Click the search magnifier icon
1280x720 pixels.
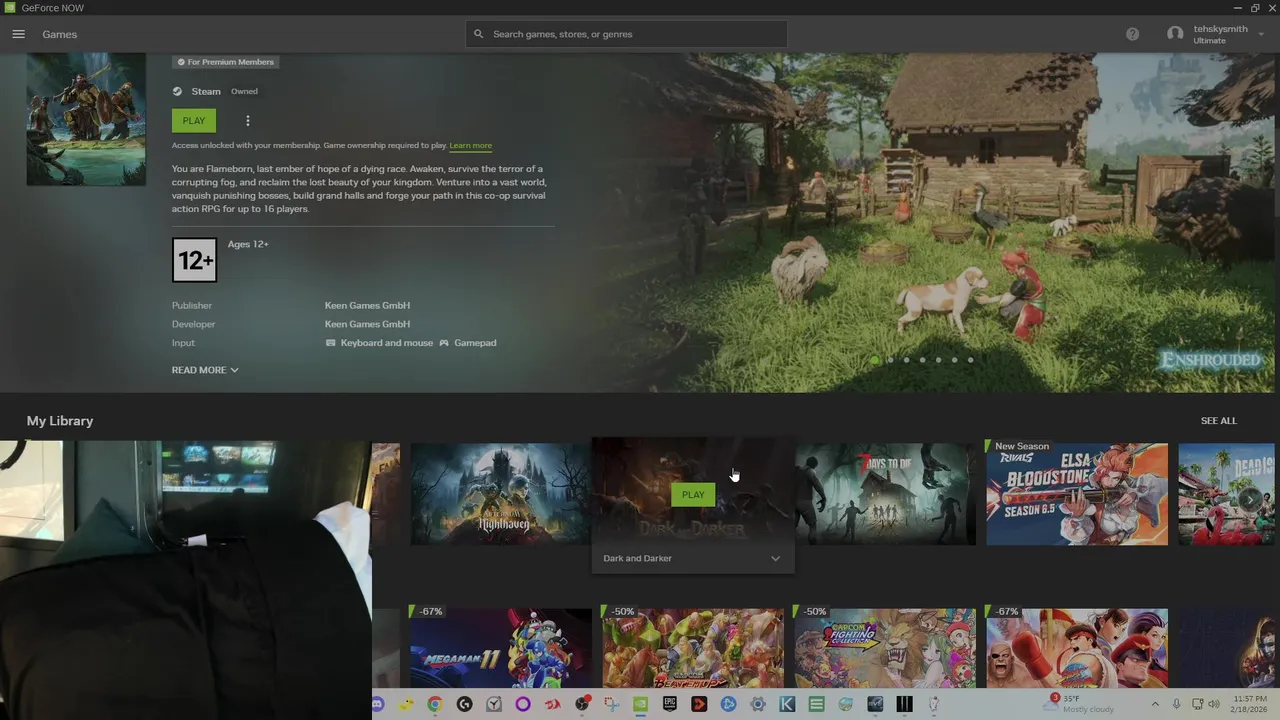click(x=479, y=34)
